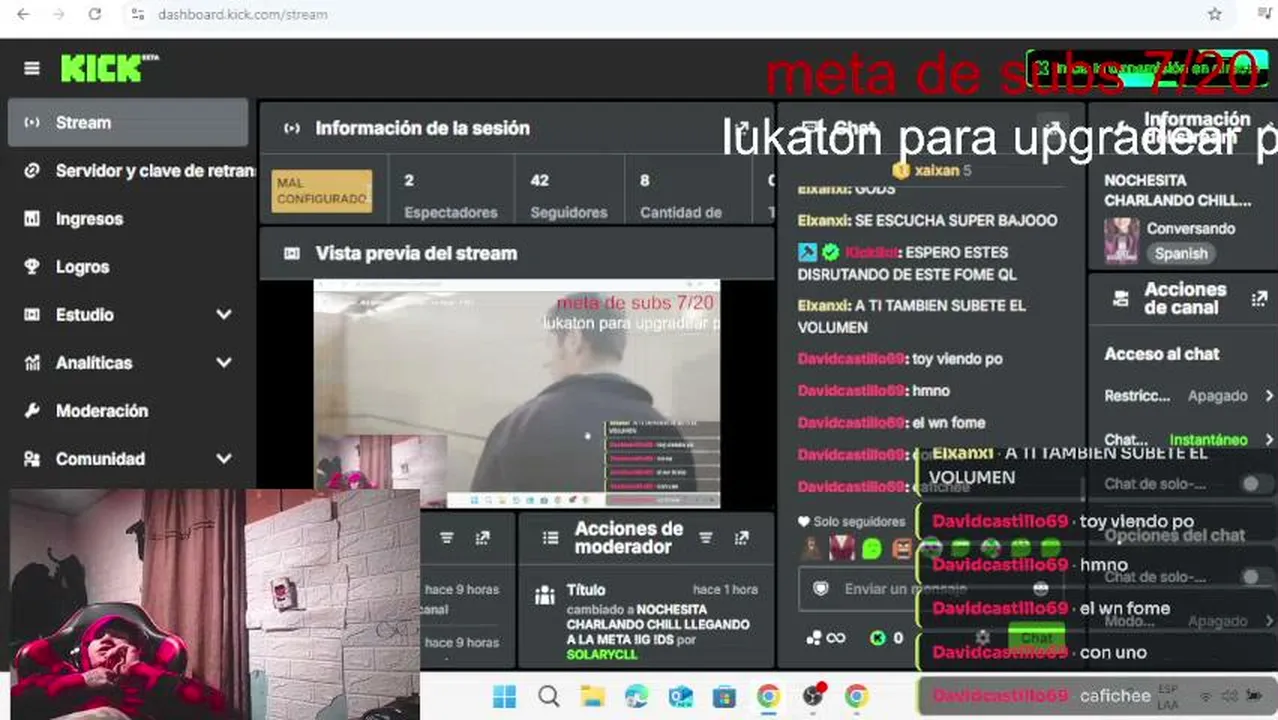This screenshot has width=1278, height=720.
Task: Open File Explorer from the taskbar
Action: (x=593, y=696)
